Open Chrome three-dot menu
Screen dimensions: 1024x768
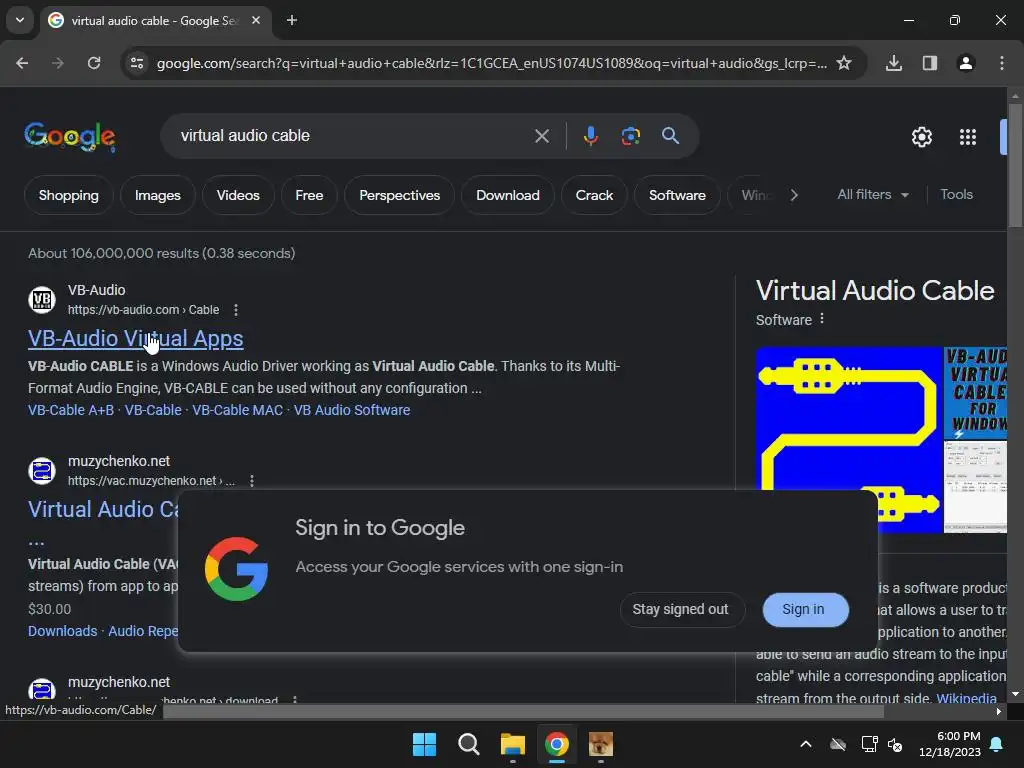click(x=1002, y=63)
